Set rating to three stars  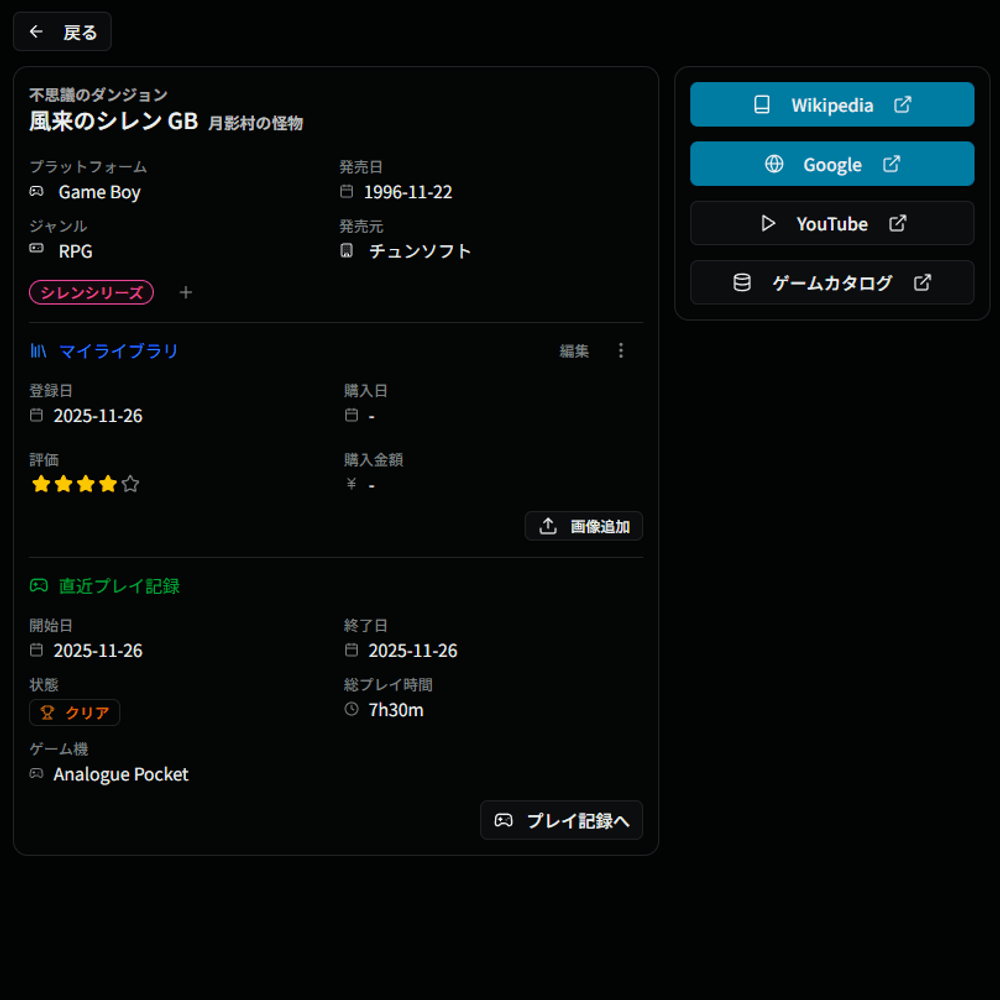[x=85, y=484]
